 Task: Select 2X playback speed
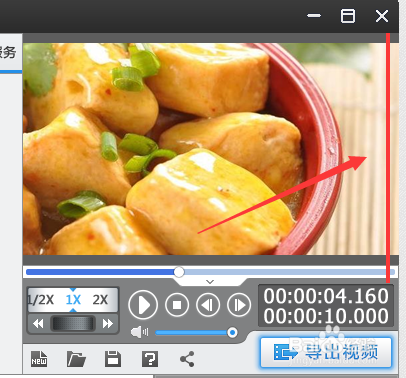click(100, 300)
